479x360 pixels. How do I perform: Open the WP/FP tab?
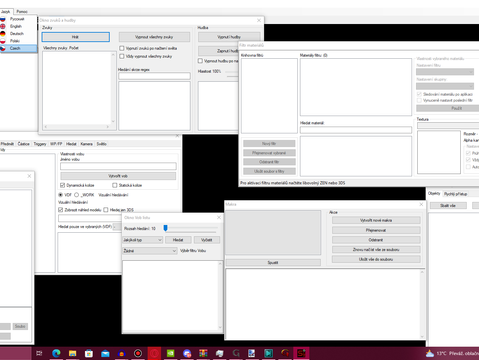(56, 144)
